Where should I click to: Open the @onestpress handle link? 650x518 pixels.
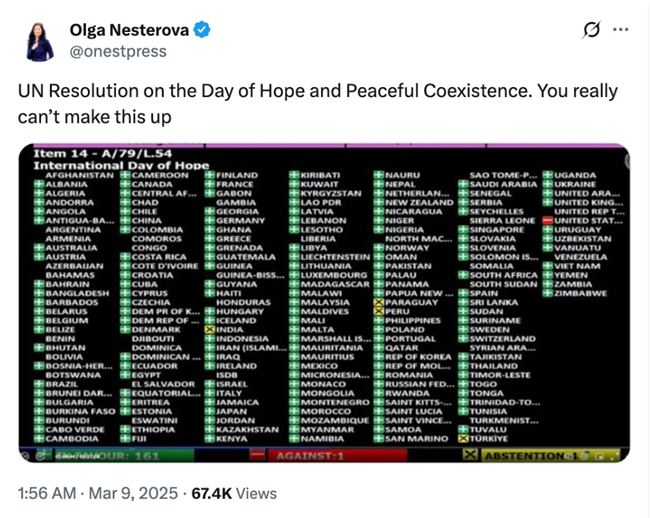118,51
